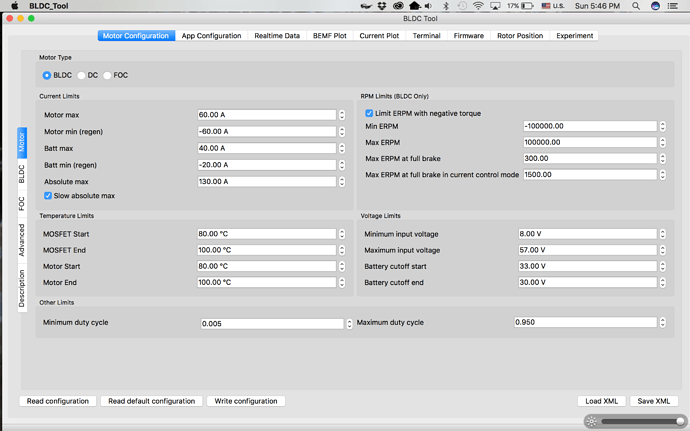Open the vertical BLDC side tab
Viewport: 690px width, 431px height.
point(22,173)
